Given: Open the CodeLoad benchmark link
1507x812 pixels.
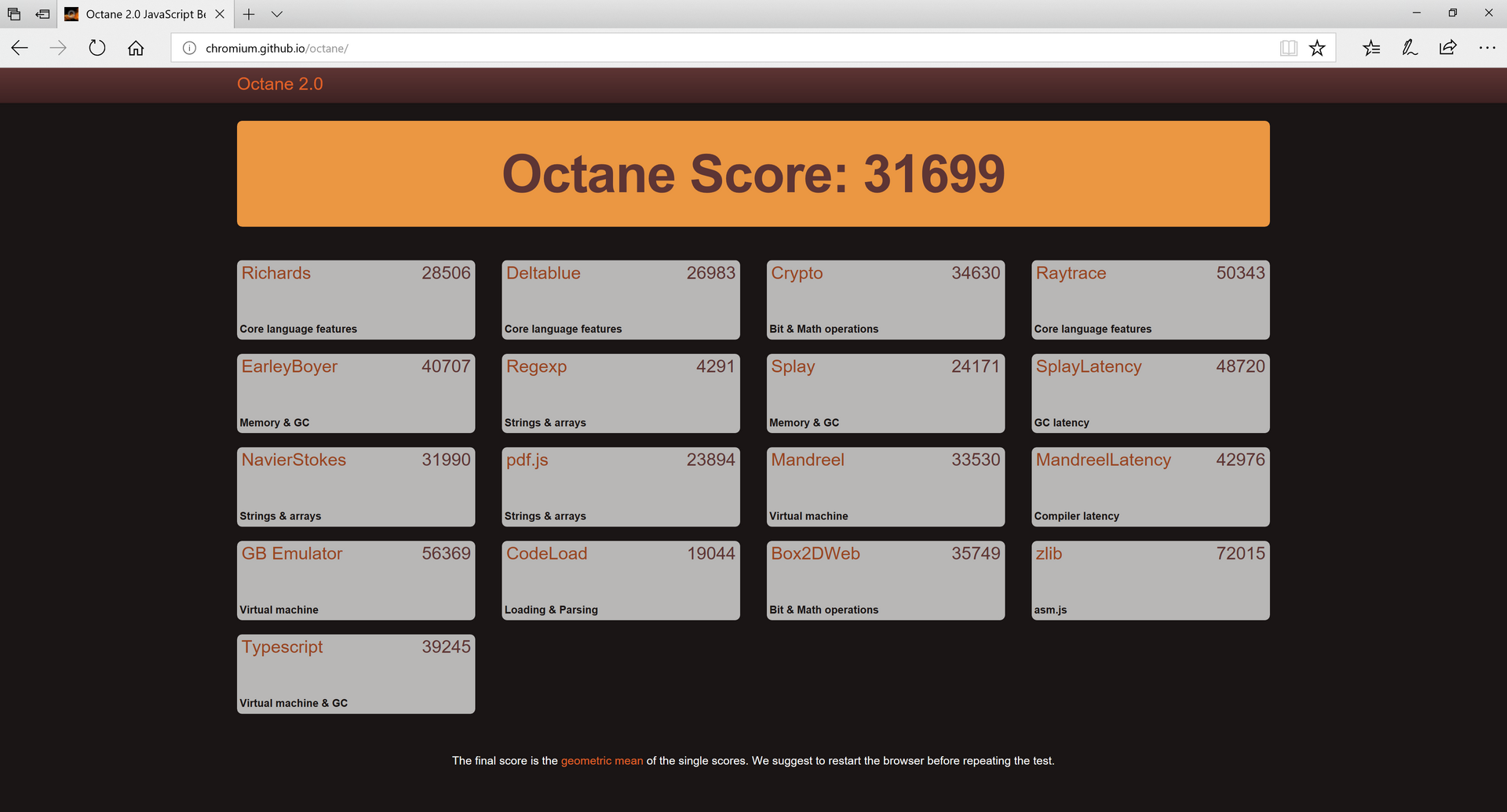Looking at the screenshot, I should (x=546, y=554).
